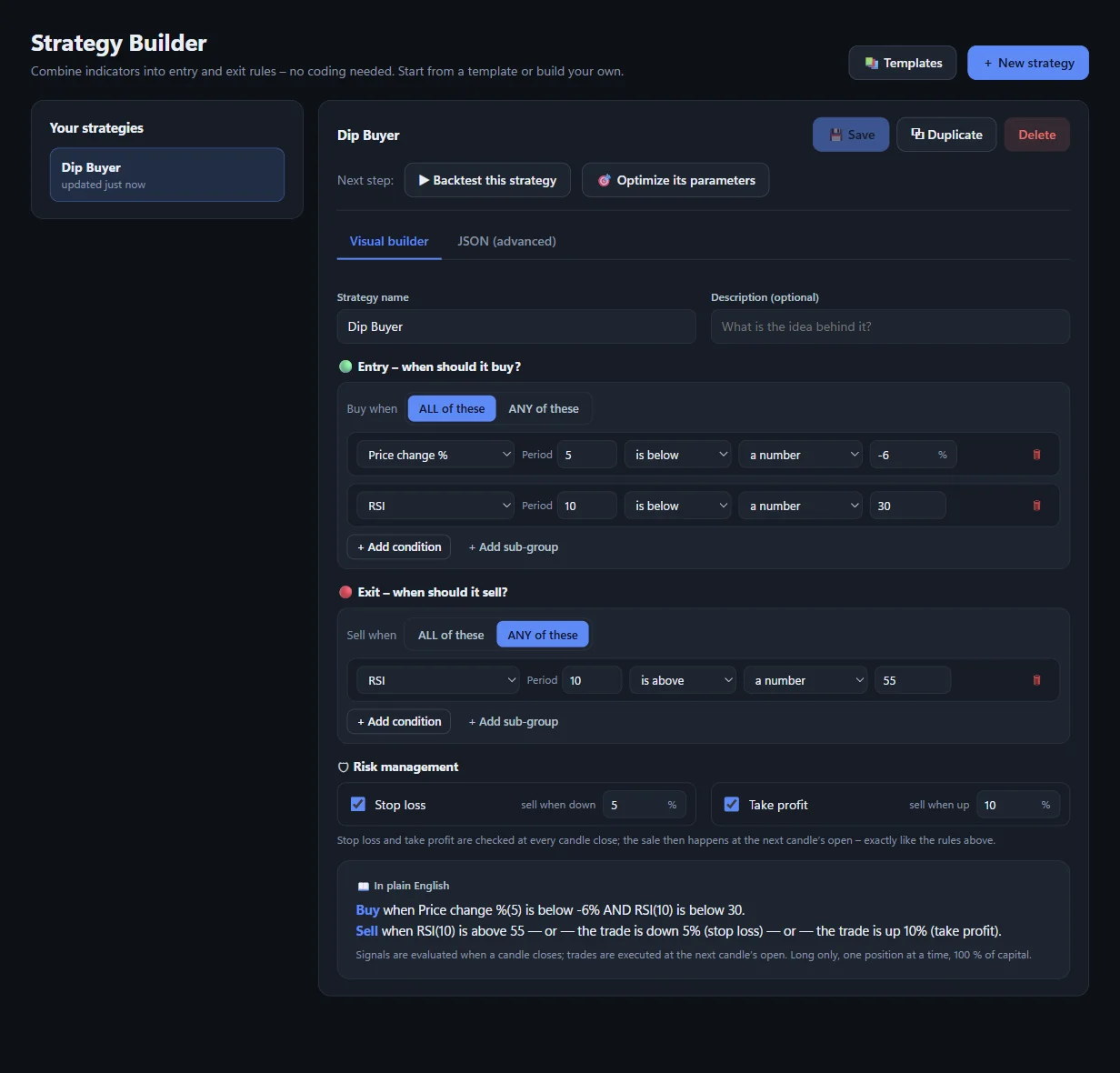
Task: Open entry RSI indicator dropdown
Action: click(435, 506)
